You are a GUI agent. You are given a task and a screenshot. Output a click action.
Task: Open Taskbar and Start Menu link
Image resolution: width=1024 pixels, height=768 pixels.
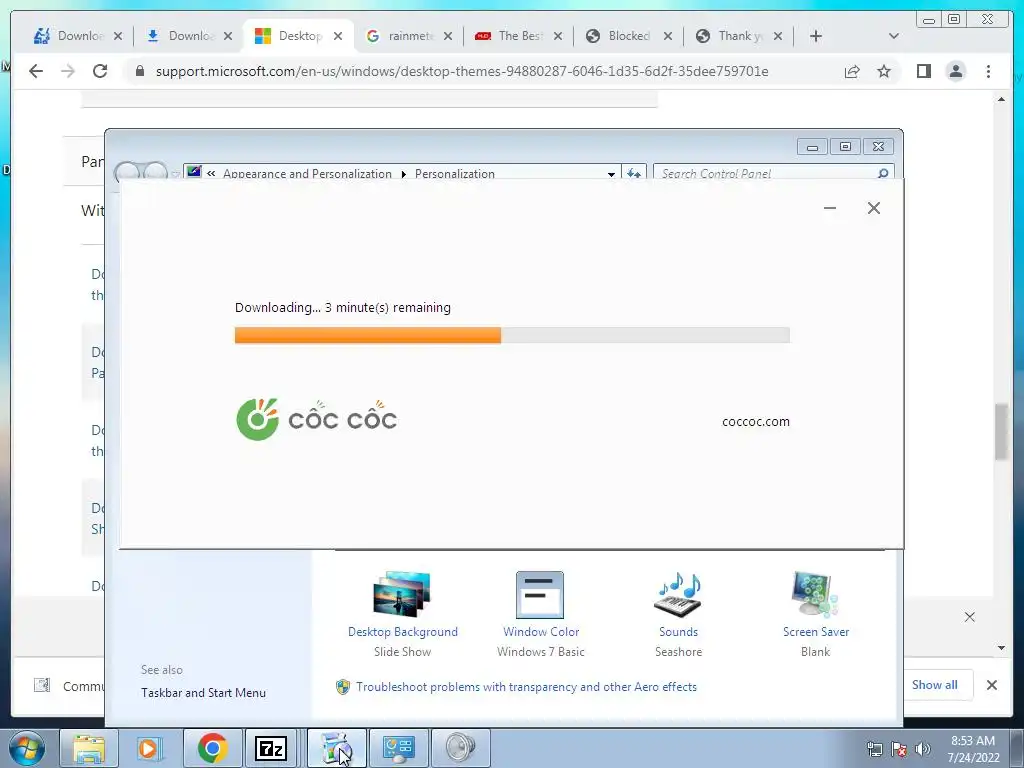coord(203,693)
